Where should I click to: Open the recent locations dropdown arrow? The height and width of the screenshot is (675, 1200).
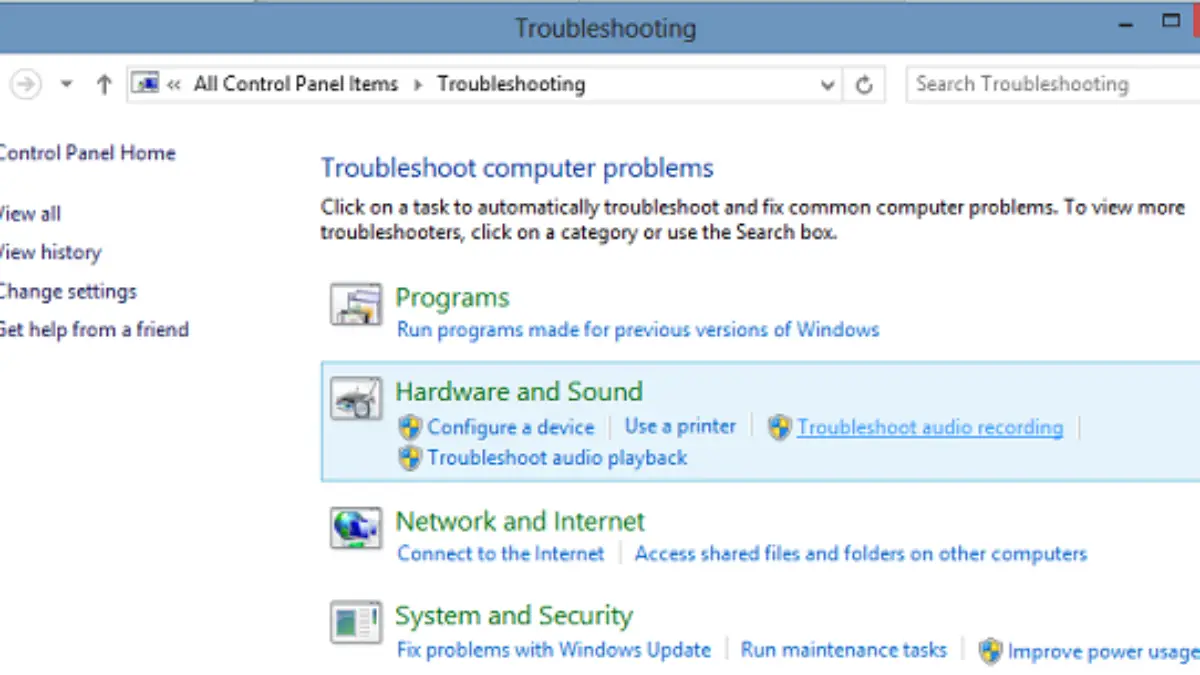pyautogui.click(x=67, y=85)
